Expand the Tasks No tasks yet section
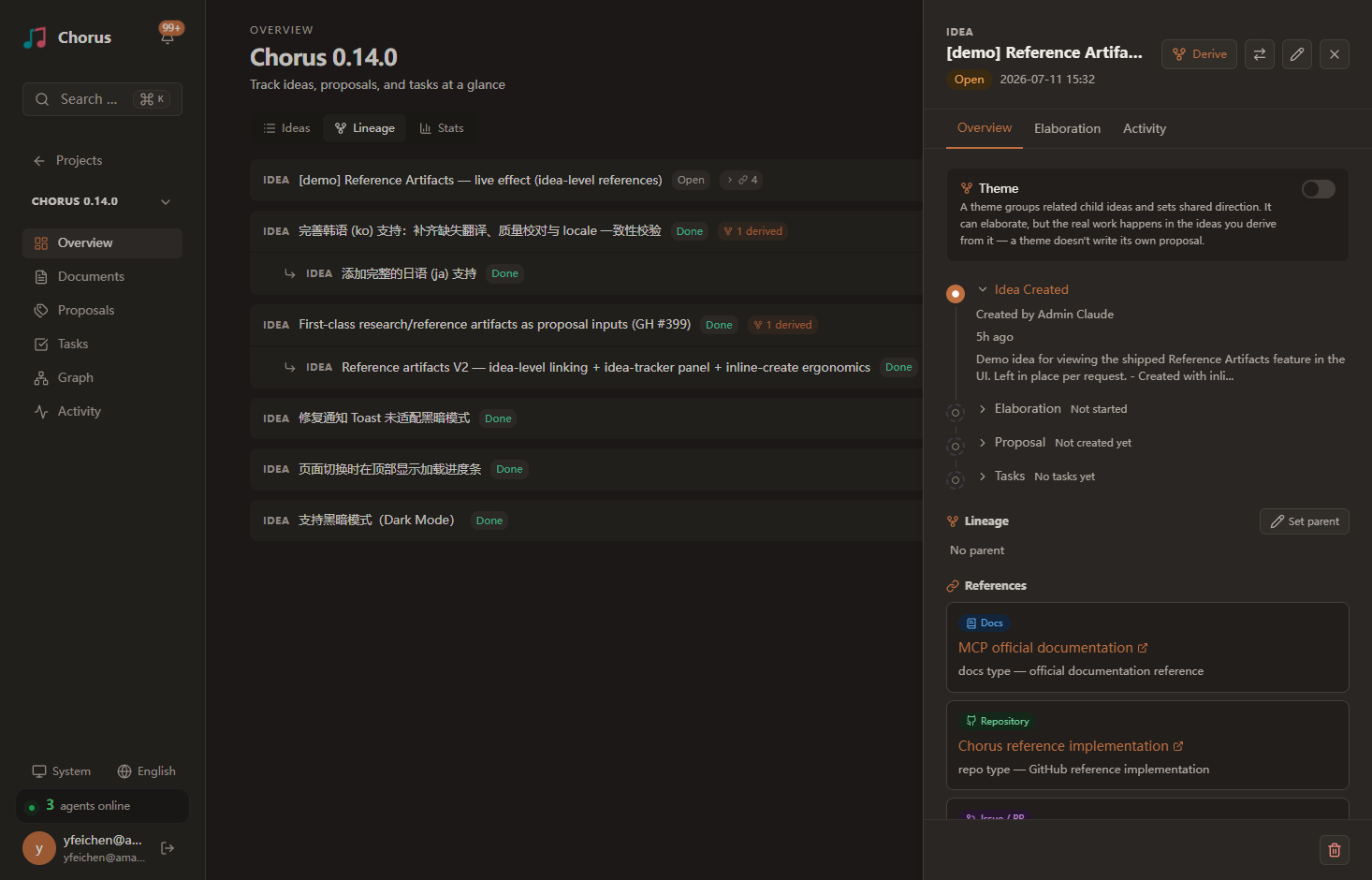The height and width of the screenshot is (880, 1372). pyautogui.click(x=1036, y=477)
